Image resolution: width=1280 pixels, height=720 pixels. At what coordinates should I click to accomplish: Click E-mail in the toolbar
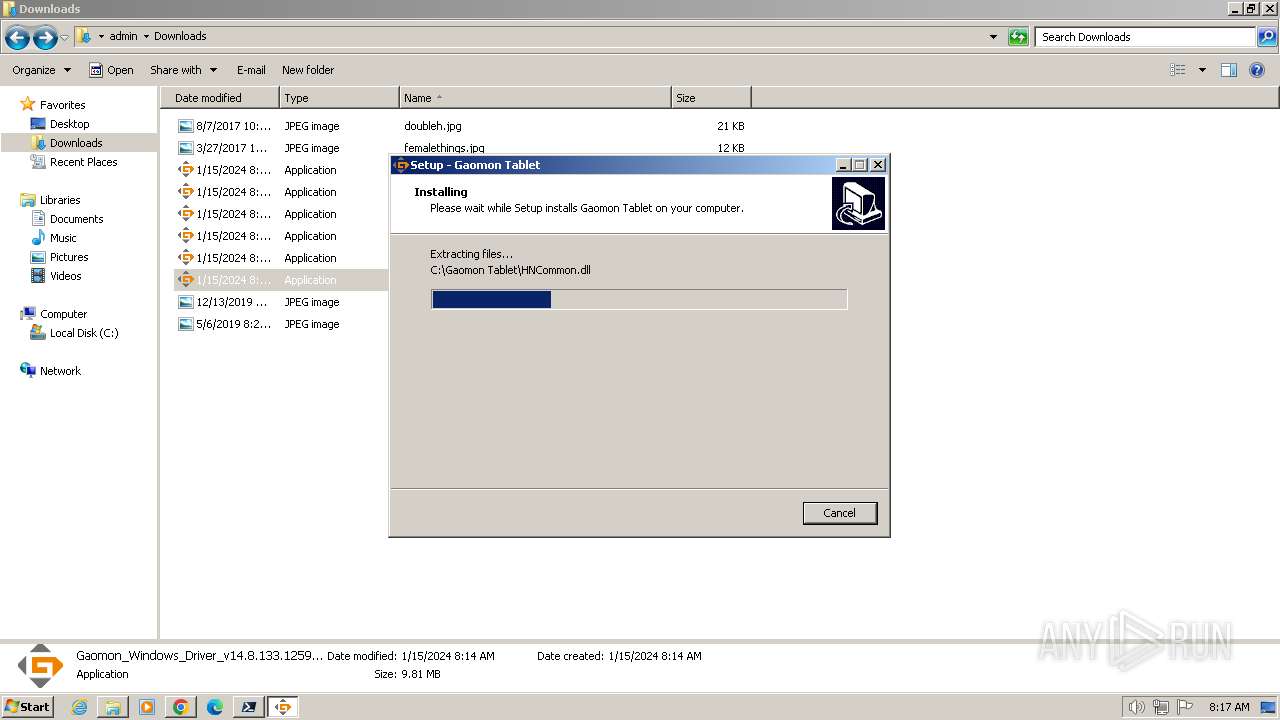(x=251, y=70)
